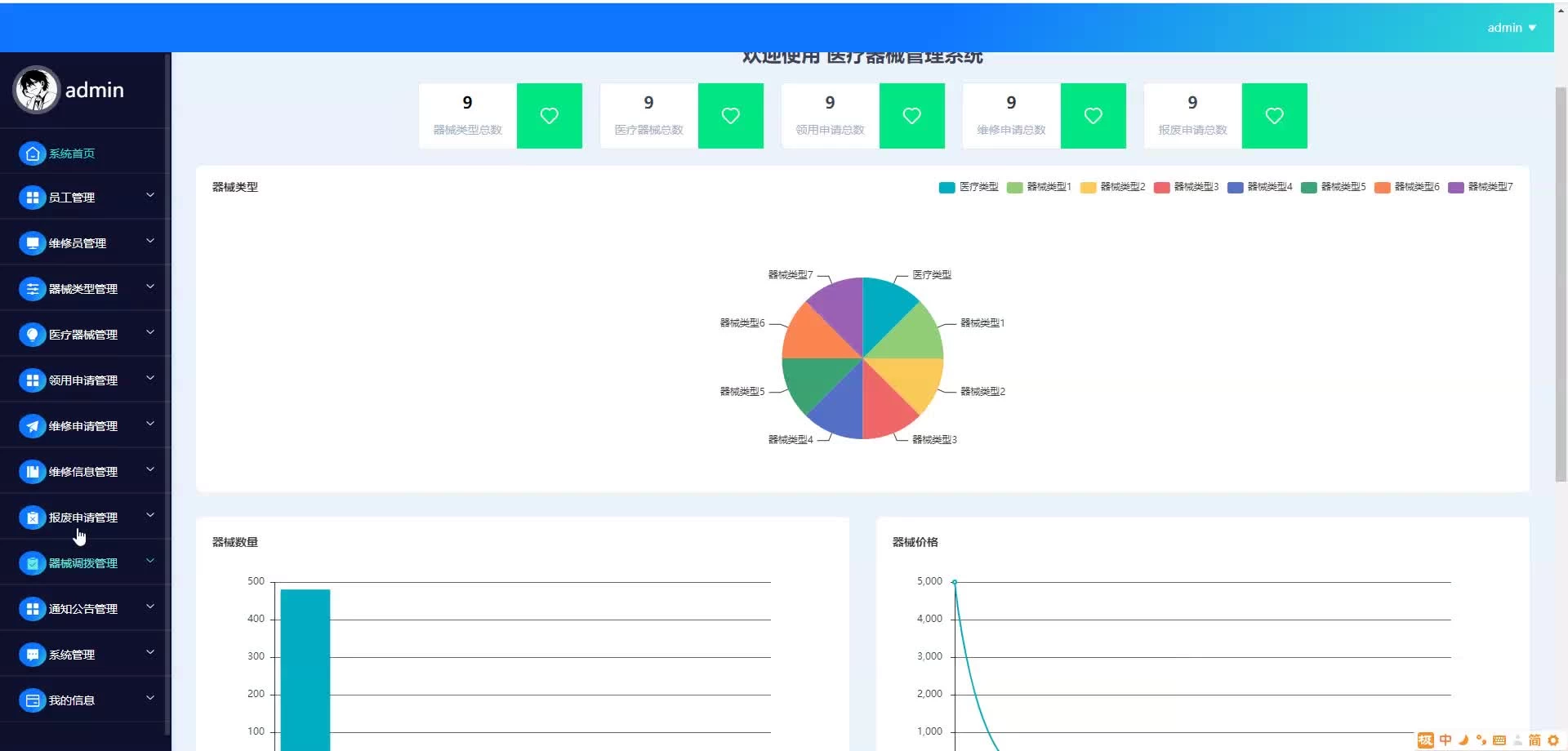Open the admin dropdown in header
Image resolution: width=1568 pixels, height=751 pixels.
(1511, 28)
